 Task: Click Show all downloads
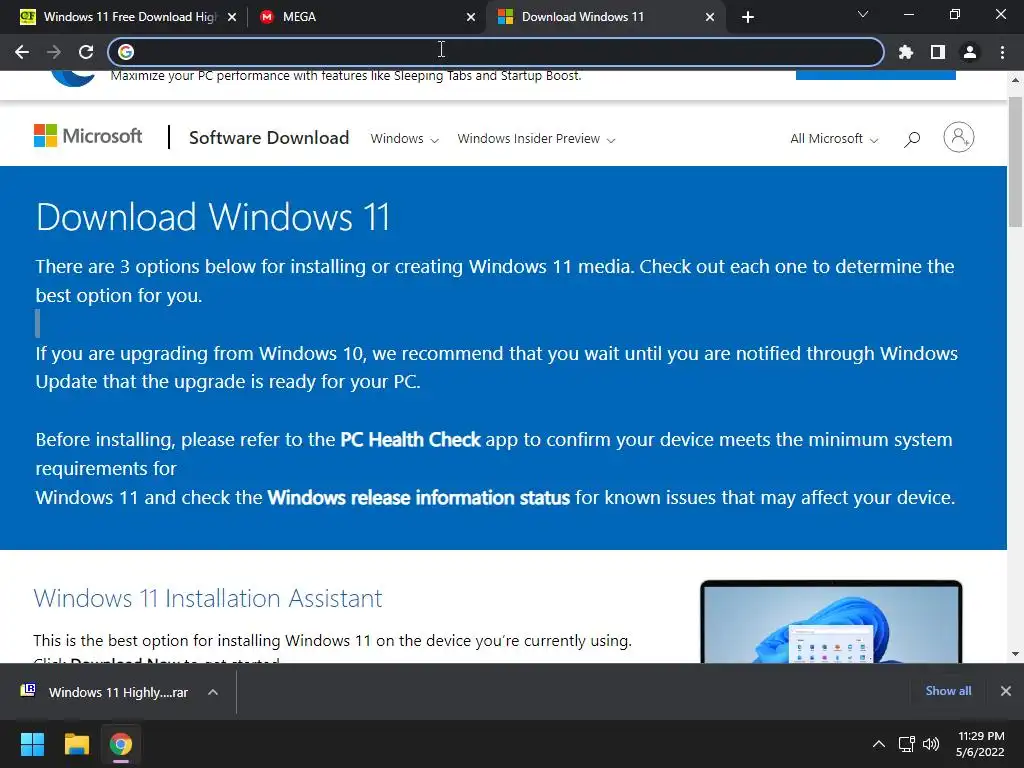click(948, 691)
